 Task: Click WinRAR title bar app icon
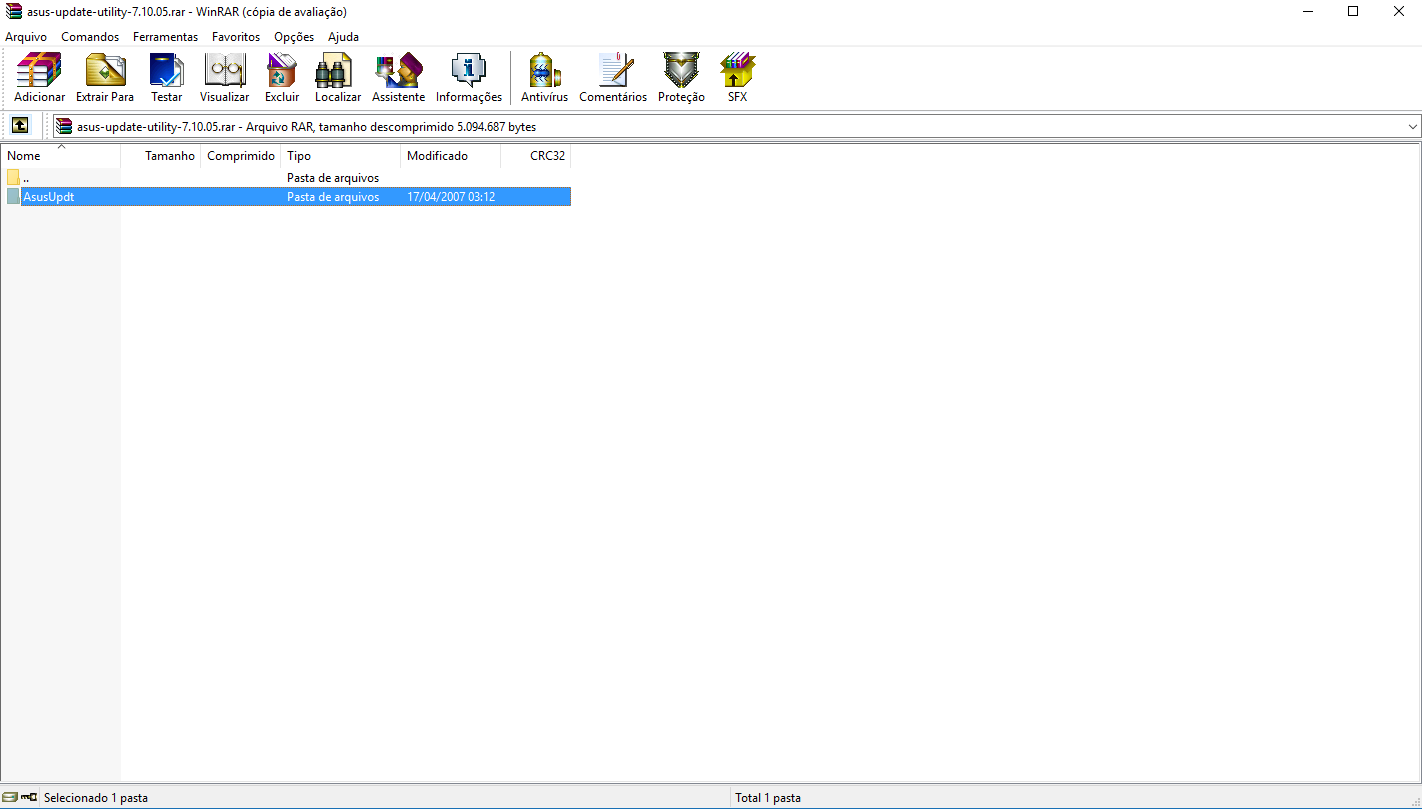click(x=14, y=12)
